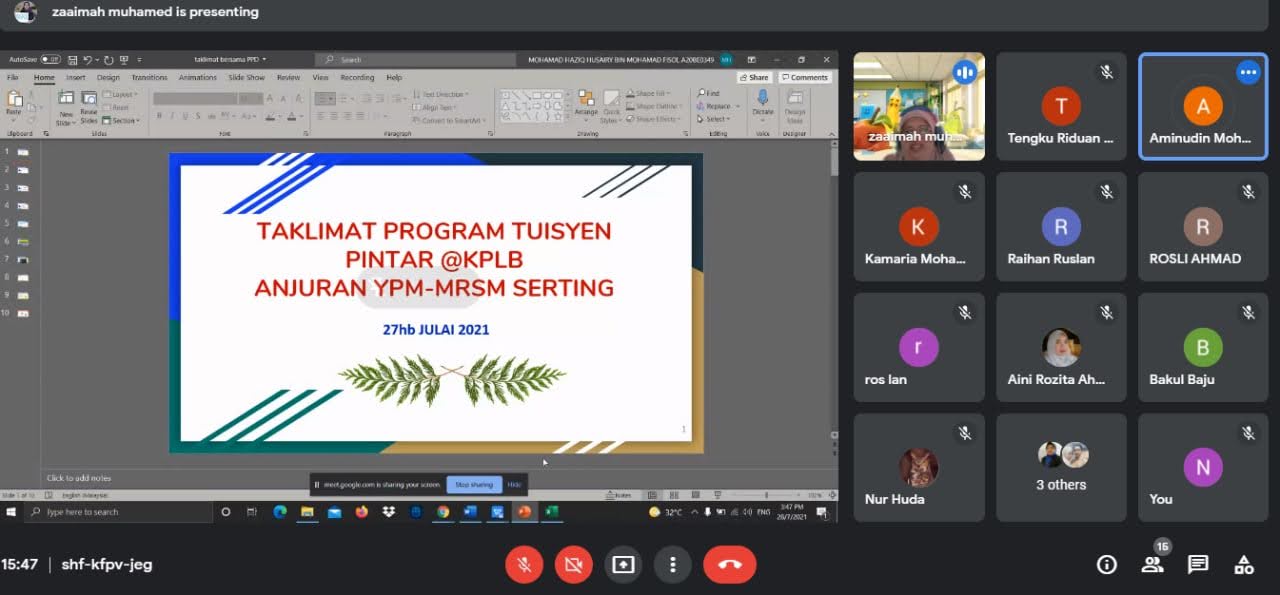1280x595 pixels.
Task: Open the Review ribbon tab
Action: click(x=288, y=78)
